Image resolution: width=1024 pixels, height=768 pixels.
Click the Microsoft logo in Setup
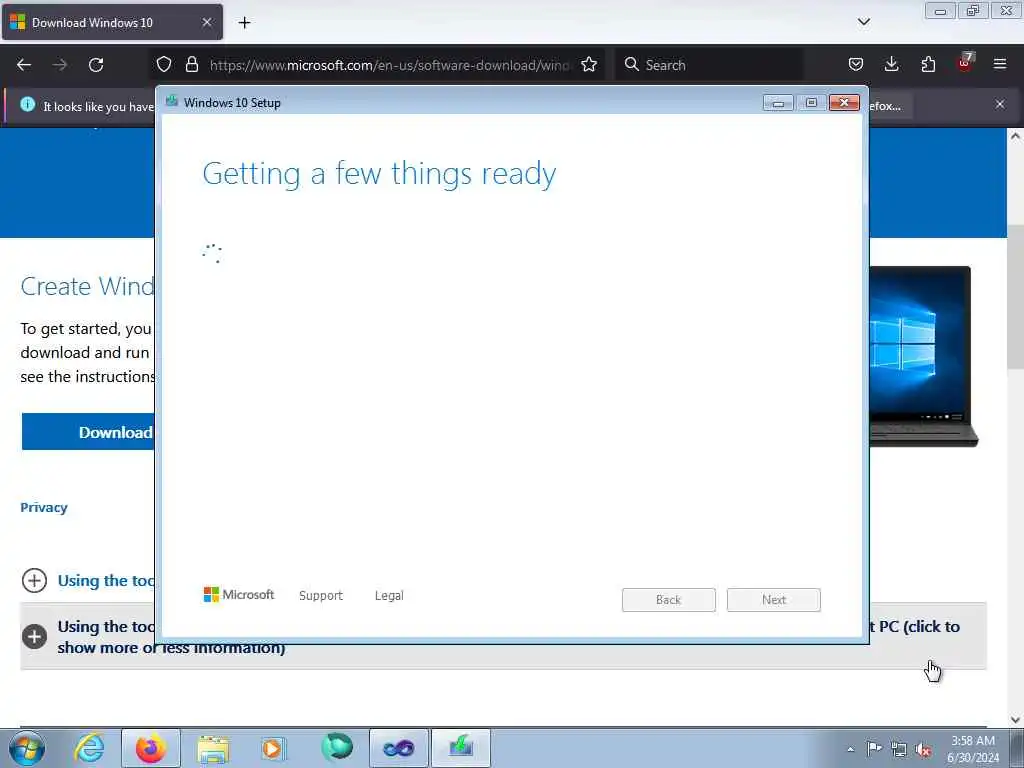239,595
